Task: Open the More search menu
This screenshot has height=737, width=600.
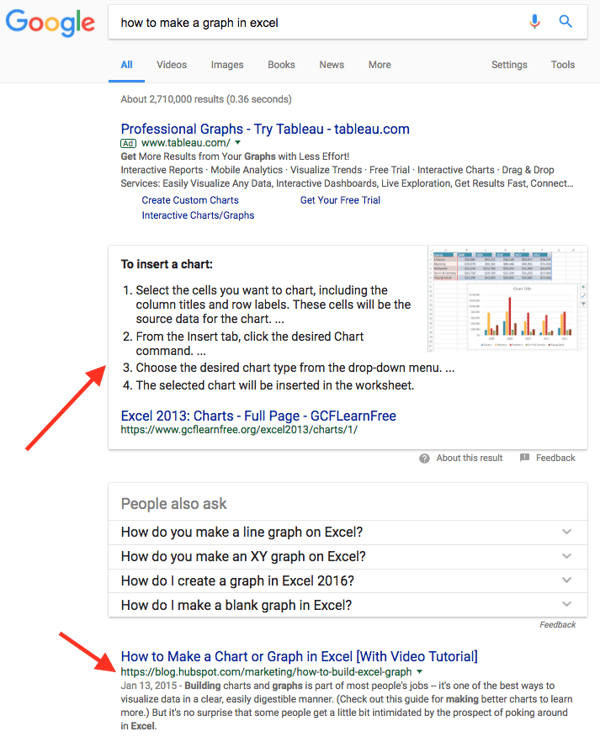Action: tap(379, 65)
